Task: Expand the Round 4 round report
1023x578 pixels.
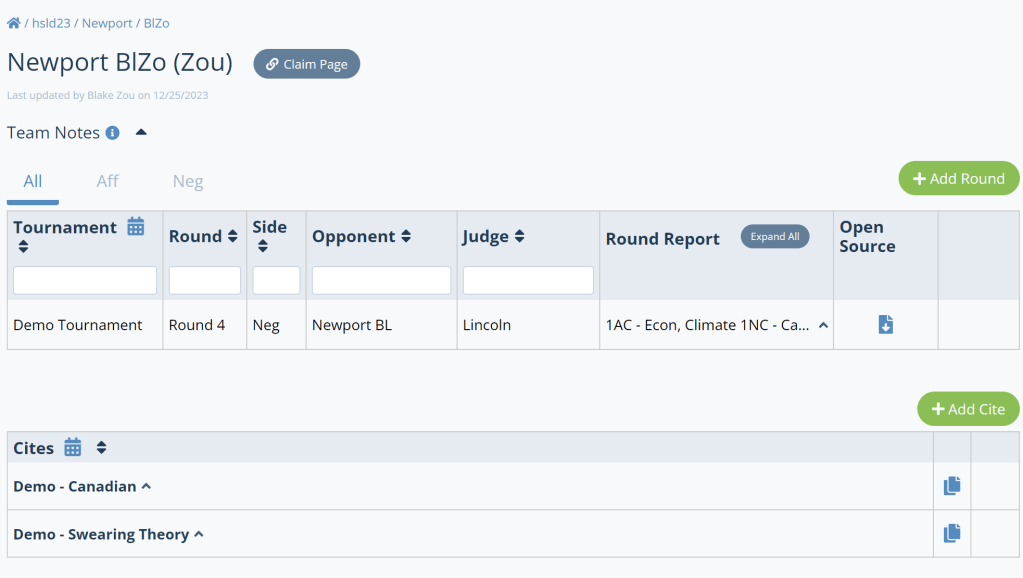Action: pyautogui.click(x=823, y=325)
